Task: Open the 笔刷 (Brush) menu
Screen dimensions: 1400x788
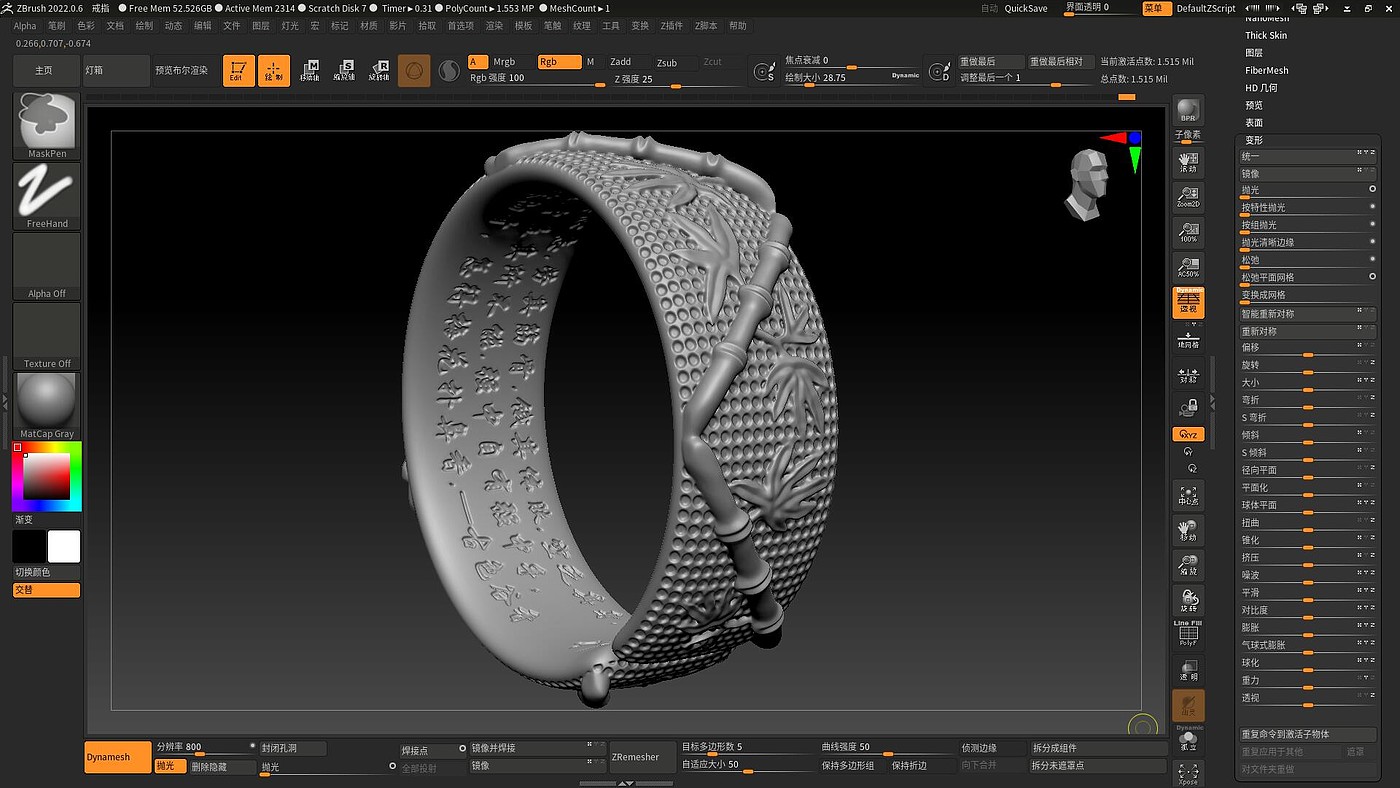Action: (57, 26)
